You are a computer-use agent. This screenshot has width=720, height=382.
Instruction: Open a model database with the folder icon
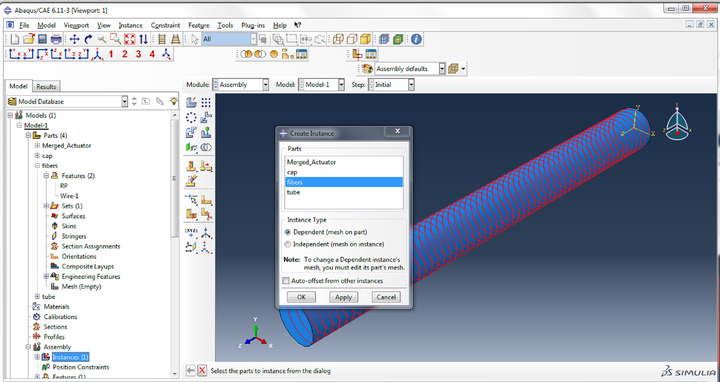29,39
